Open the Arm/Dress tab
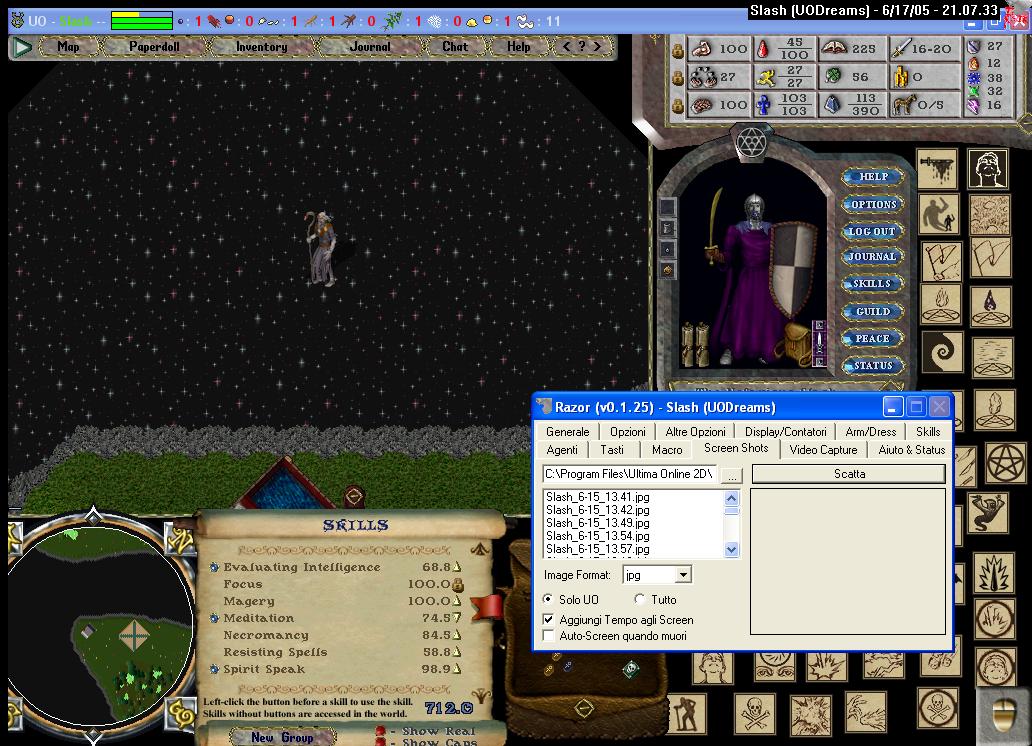1032x746 pixels. (x=870, y=432)
